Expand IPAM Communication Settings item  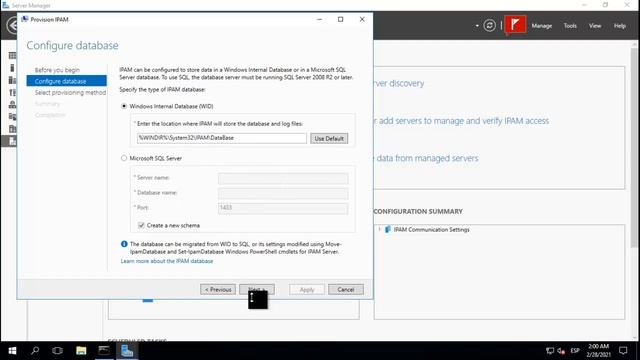click(380, 229)
